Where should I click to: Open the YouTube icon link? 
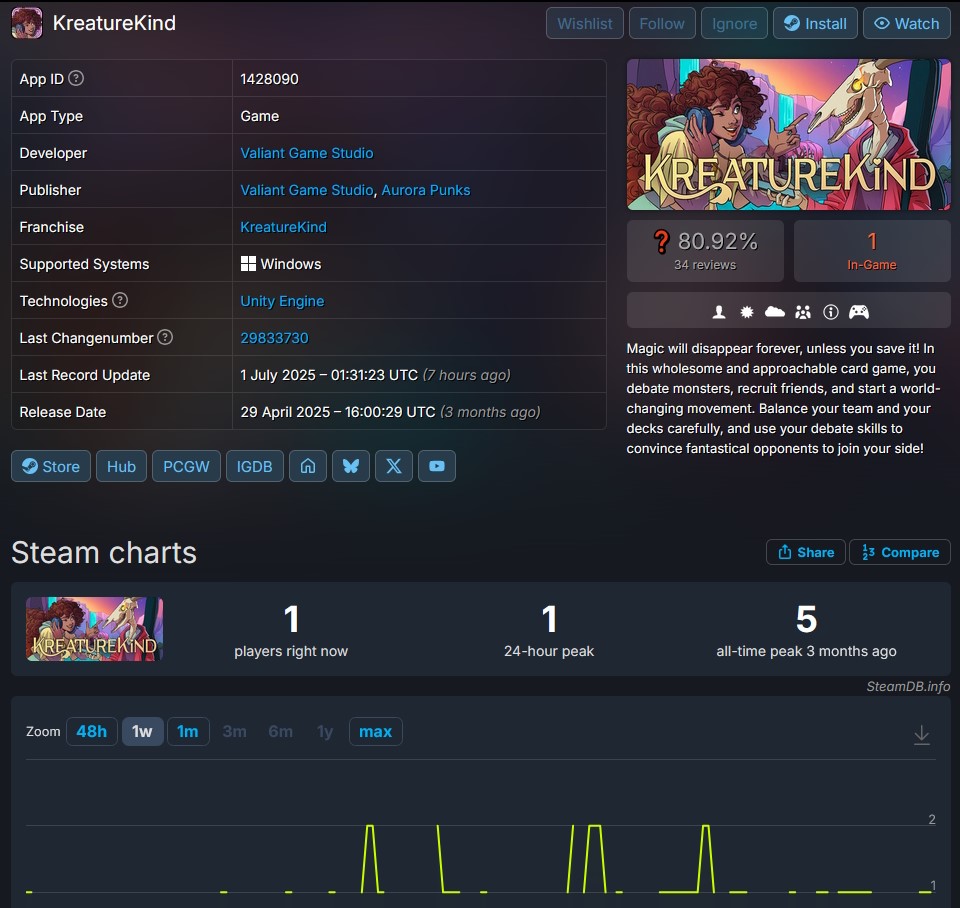[437, 466]
